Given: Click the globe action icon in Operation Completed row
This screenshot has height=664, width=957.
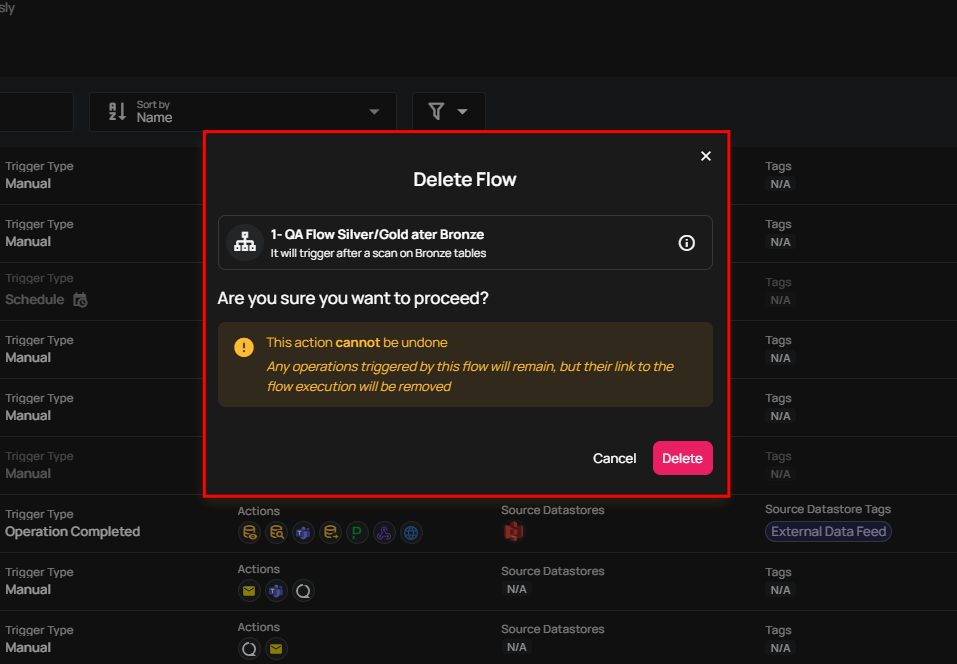Looking at the screenshot, I should 411,533.
